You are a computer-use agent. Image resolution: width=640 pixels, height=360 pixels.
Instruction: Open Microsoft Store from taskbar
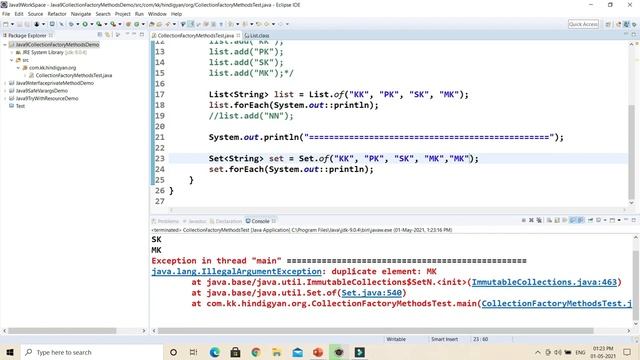click(236, 352)
